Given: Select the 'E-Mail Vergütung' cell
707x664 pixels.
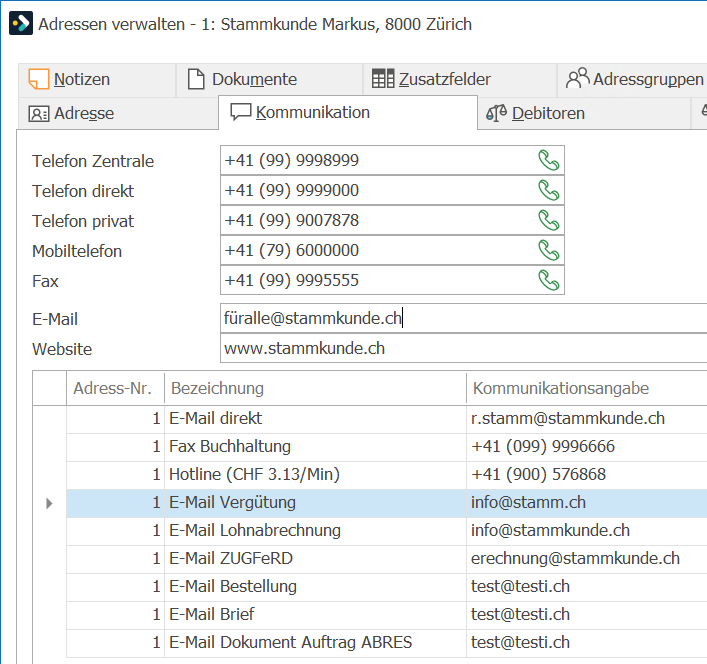Looking at the screenshot, I should coord(315,503).
